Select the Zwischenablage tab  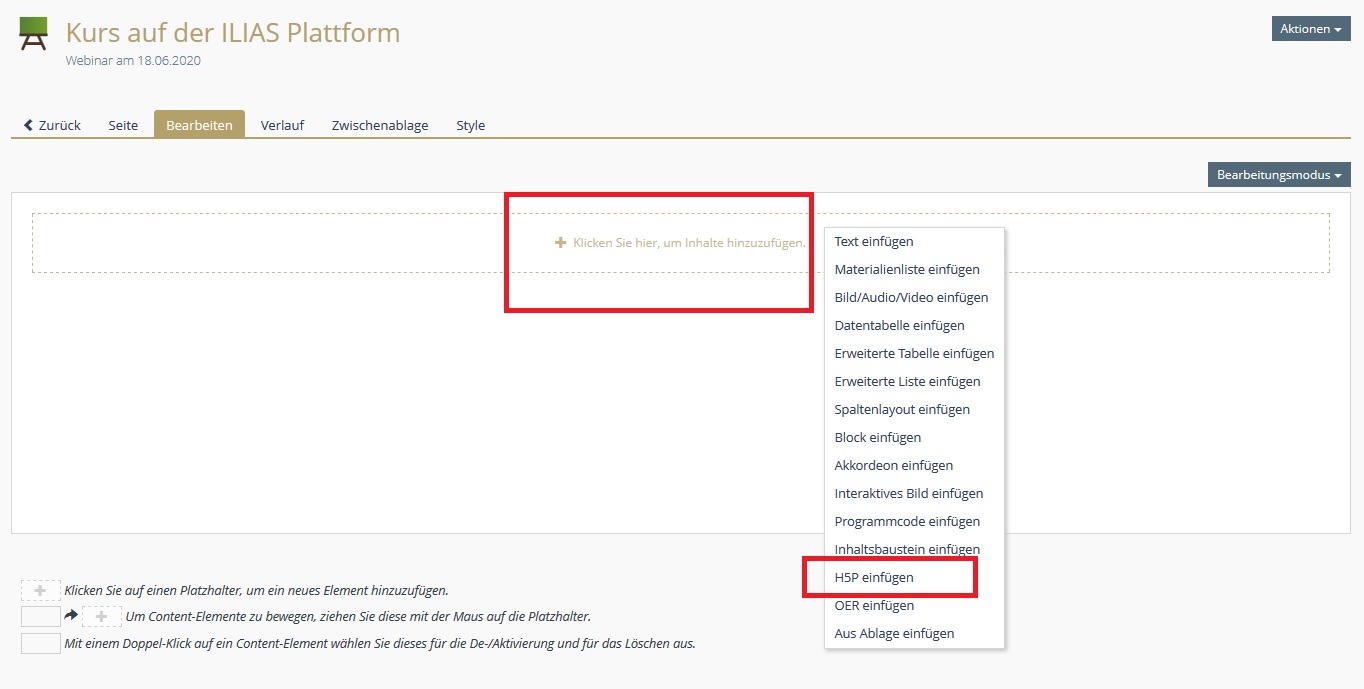pyautogui.click(x=380, y=125)
